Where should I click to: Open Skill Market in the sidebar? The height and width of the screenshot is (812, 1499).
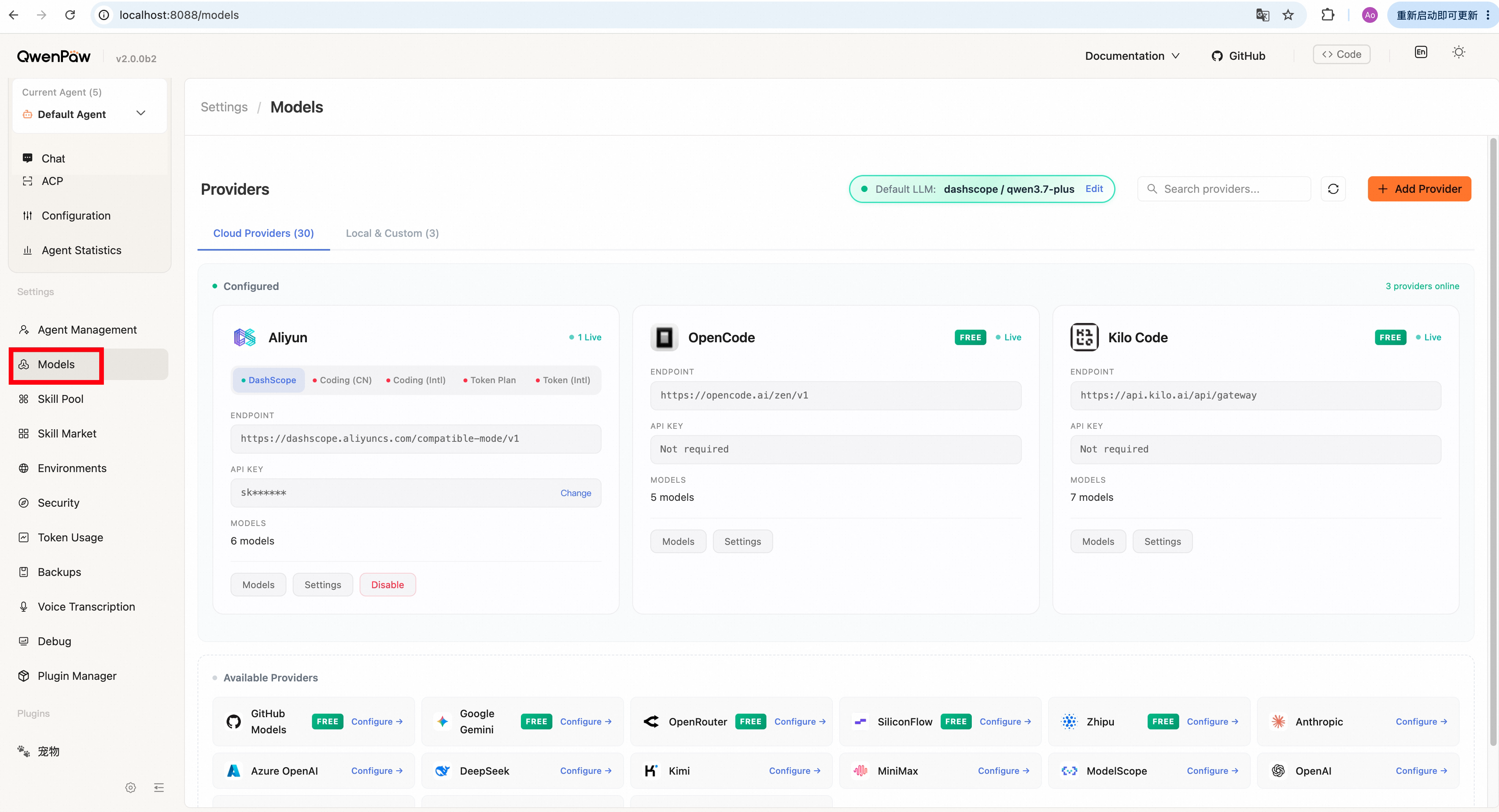click(x=89, y=433)
